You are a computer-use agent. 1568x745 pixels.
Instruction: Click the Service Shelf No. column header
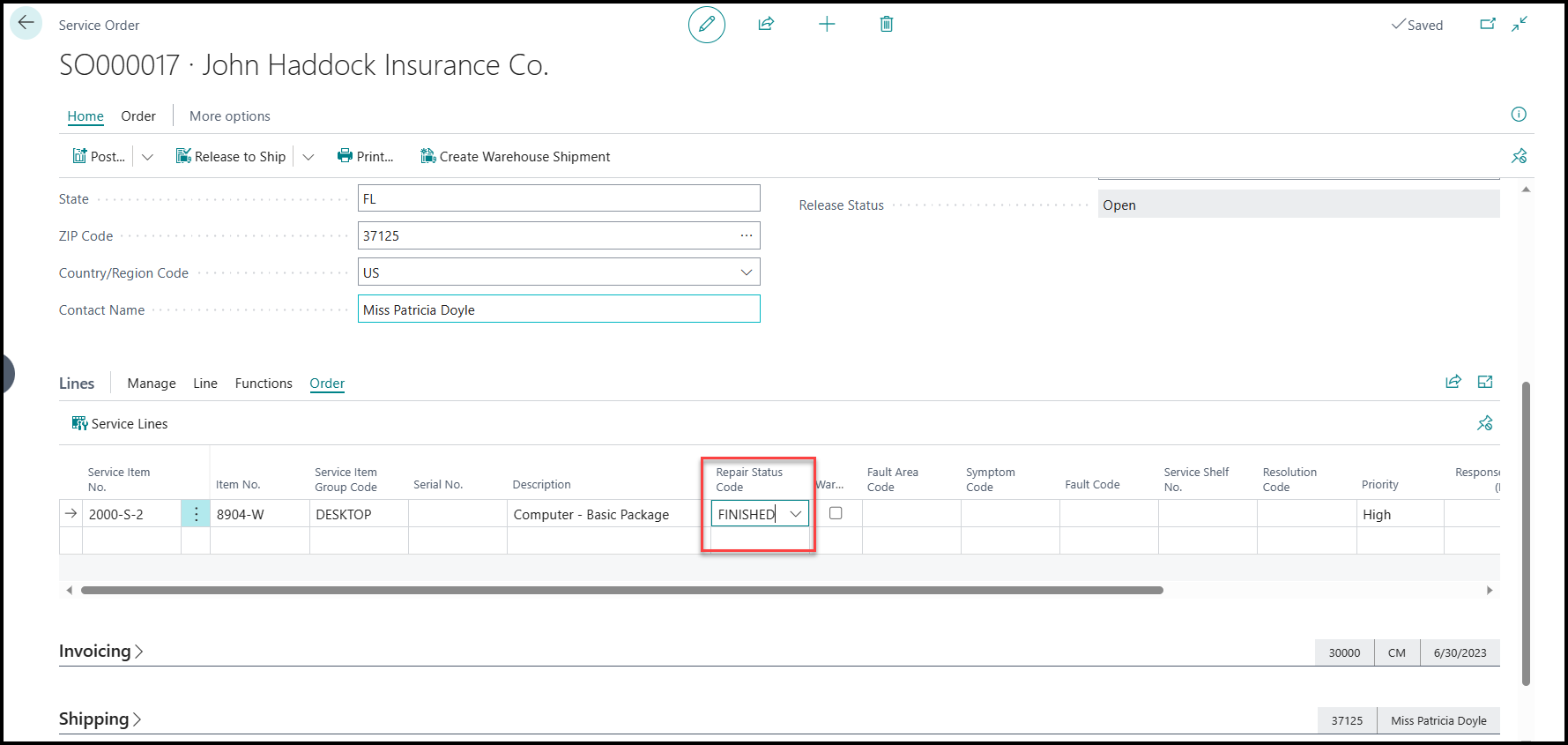tap(1196, 480)
